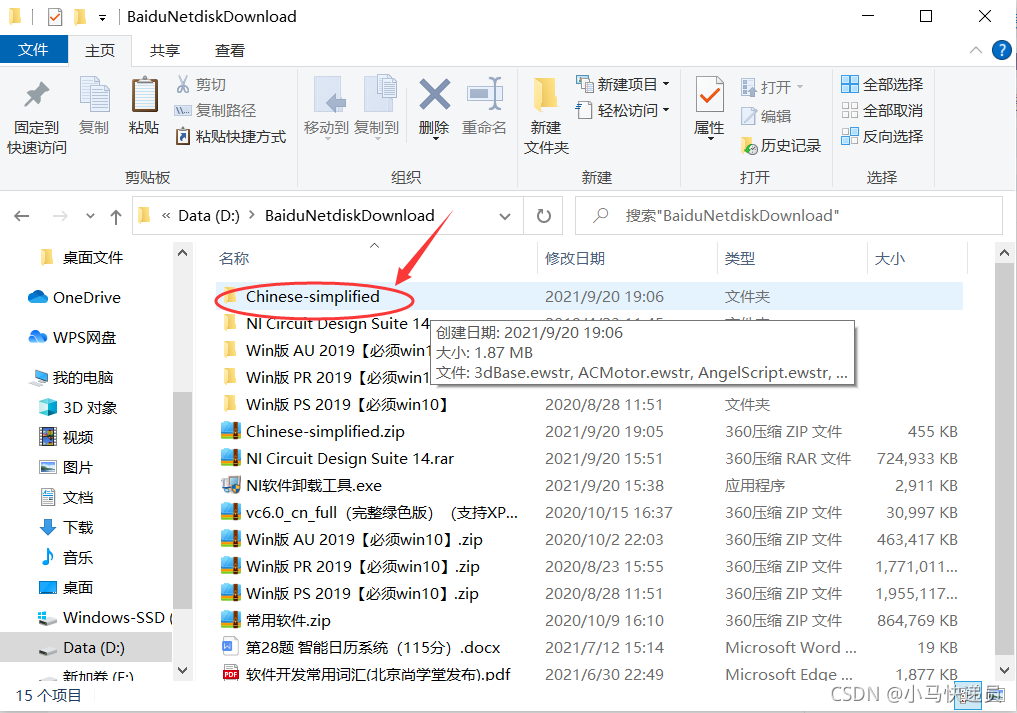Click BaiduNetdiskDownload in address breadcrumb

coord(350,215)
